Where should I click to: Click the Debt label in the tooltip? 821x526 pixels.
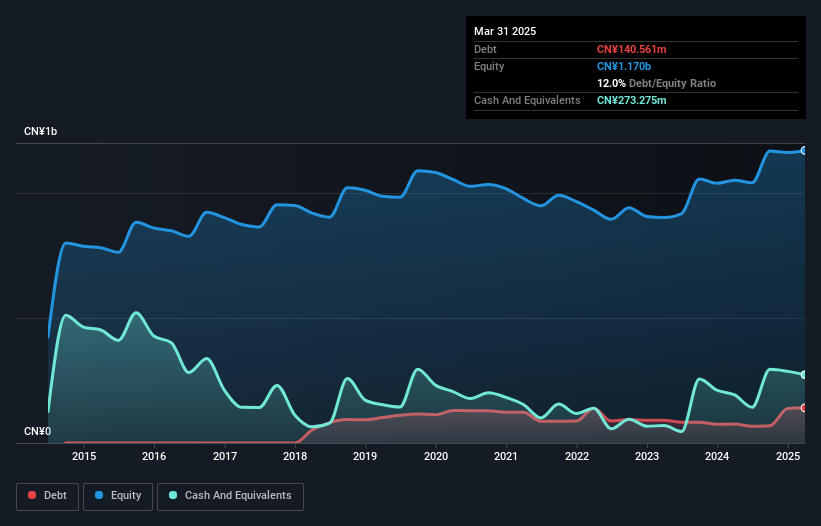(x=485, y=49)
